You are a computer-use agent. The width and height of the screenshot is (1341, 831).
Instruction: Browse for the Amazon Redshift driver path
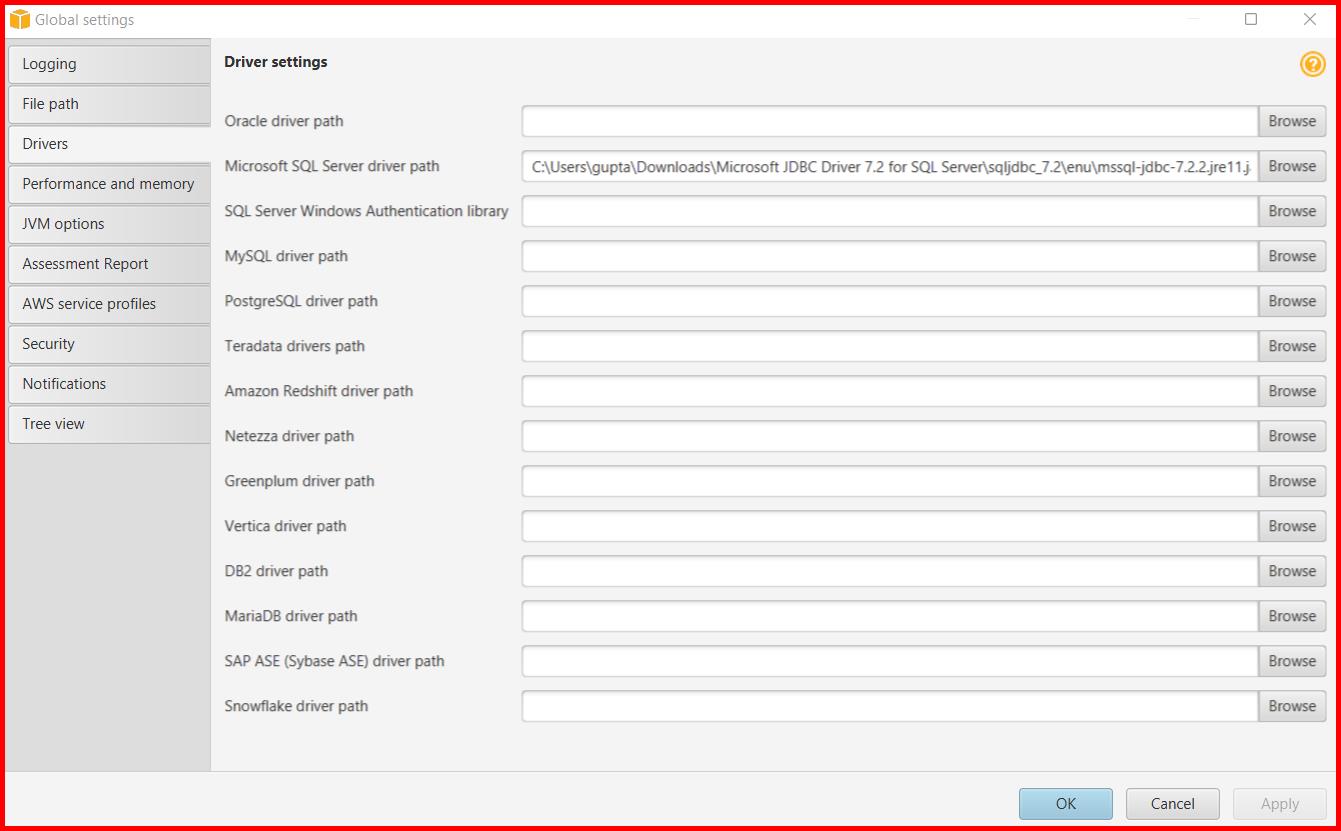coord(1292,391)
